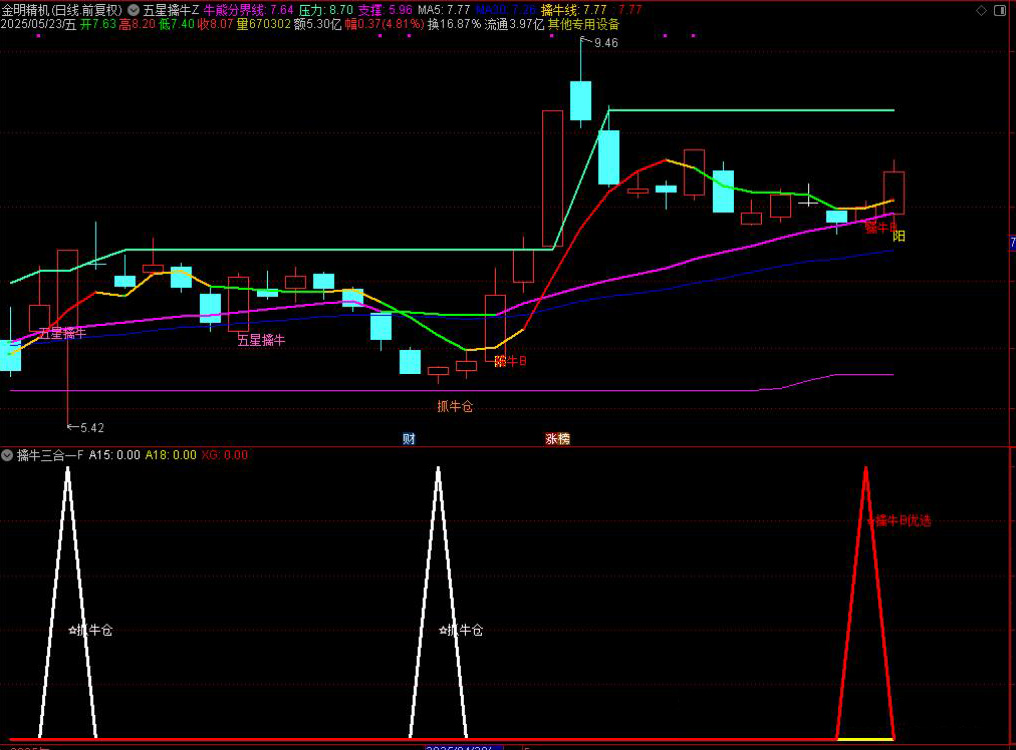Select the tallest cyan candlestick near 9.46
Screen dimensions: 1016x750
(581, 101)
